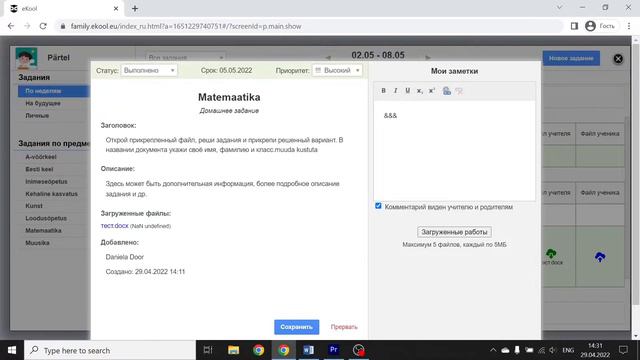Click the Прервать link
Image resolution: width=640 pixels, height=360 pixels.
click(344, 327)
